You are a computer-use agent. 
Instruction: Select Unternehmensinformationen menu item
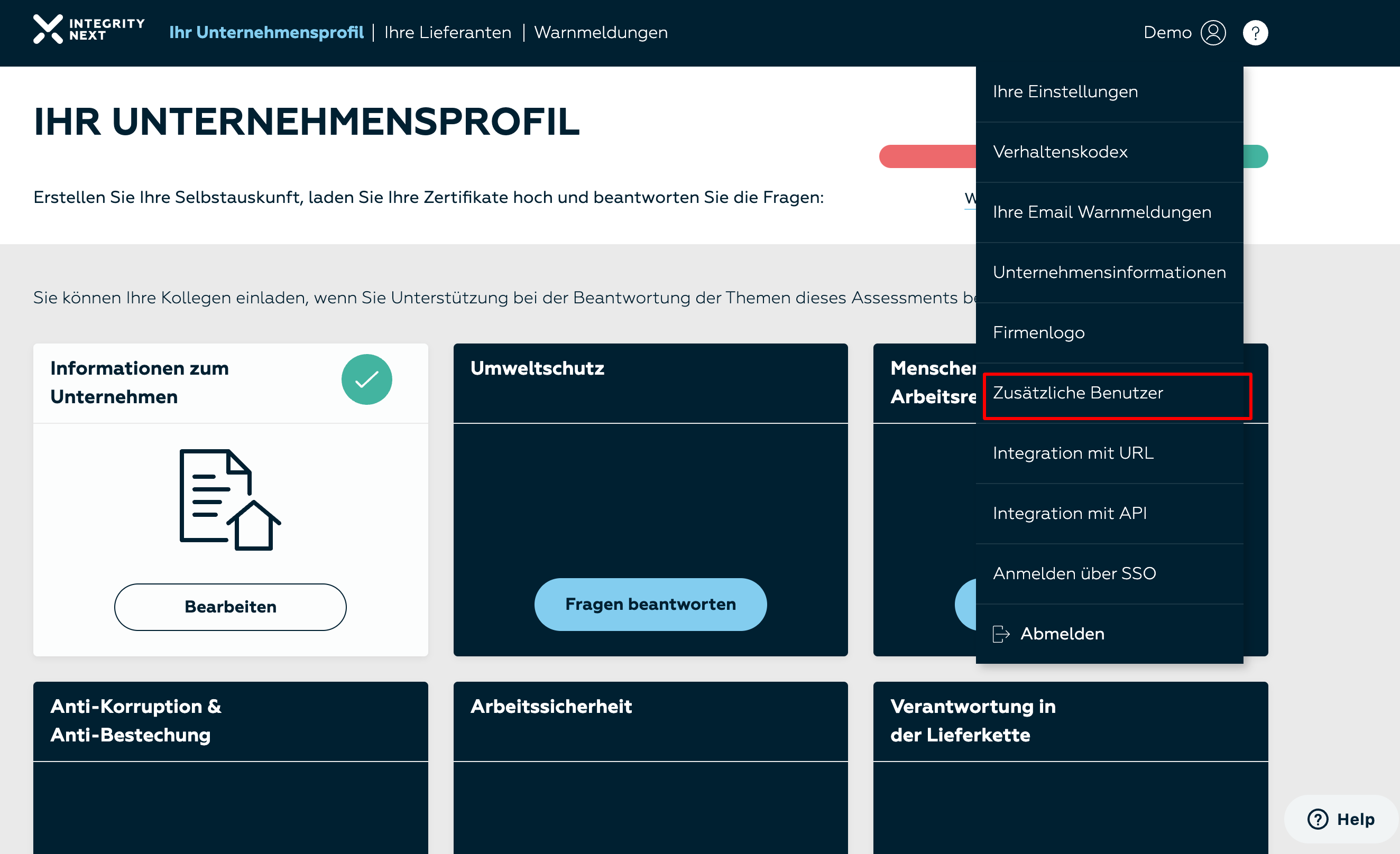[x=1109, y=273]
